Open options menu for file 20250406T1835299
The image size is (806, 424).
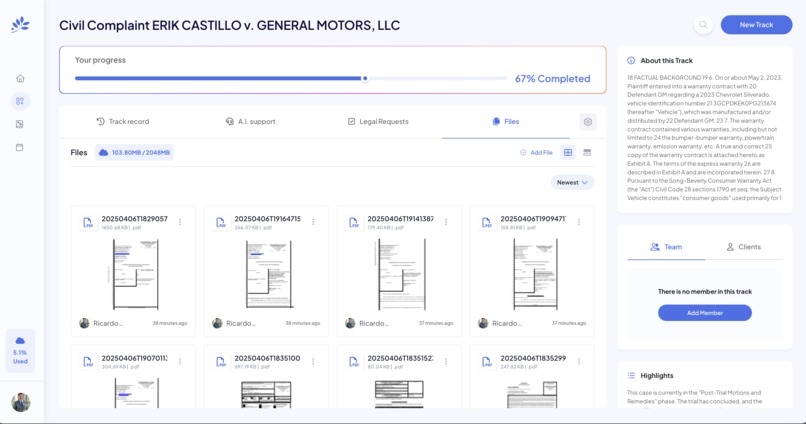[579, 361]
